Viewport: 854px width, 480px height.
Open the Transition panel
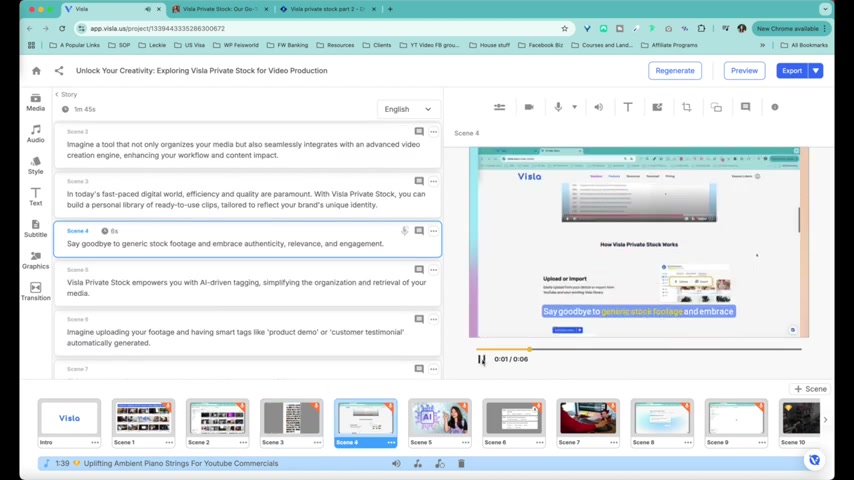coord(35,292)
